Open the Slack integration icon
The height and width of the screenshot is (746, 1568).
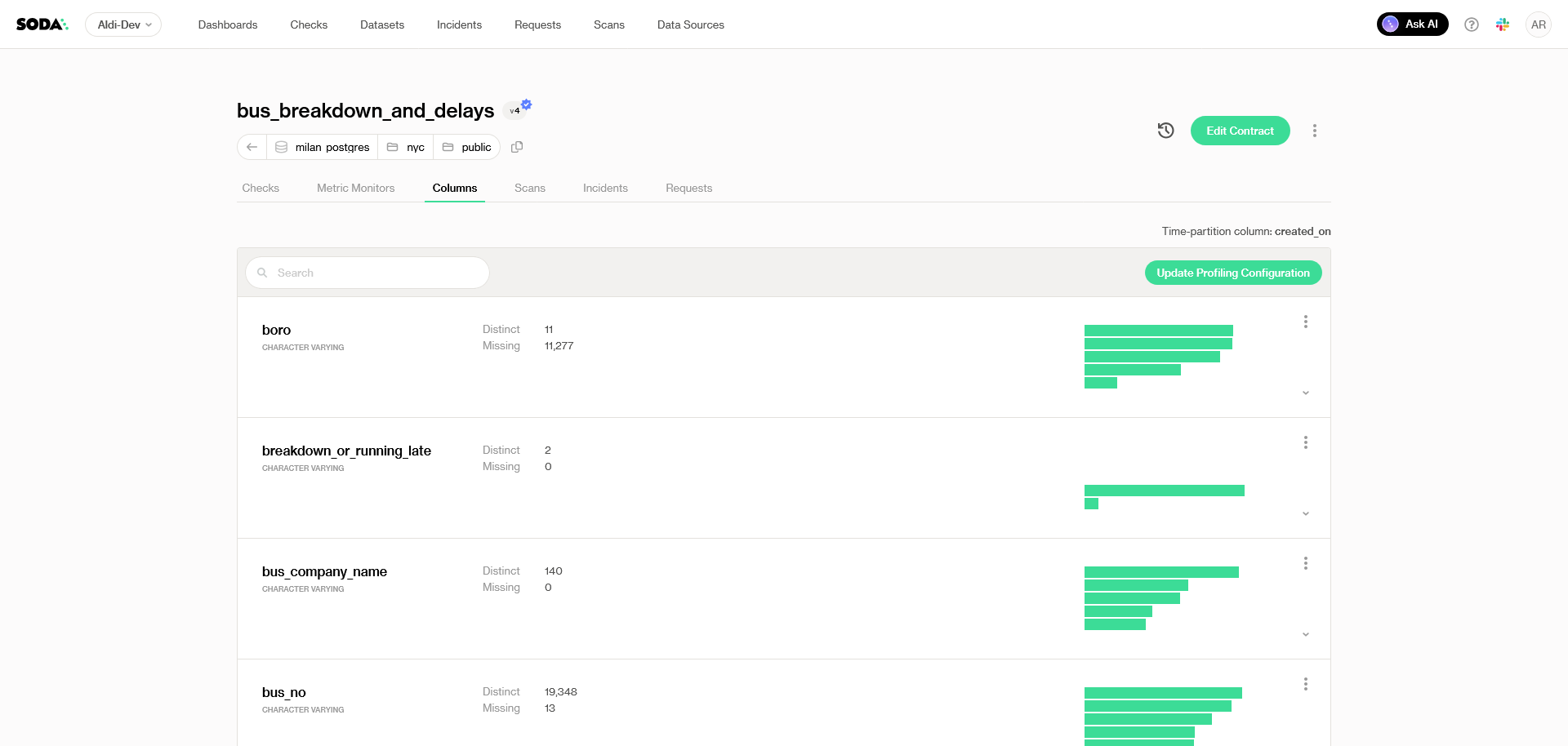click(x=1503, y=24)
